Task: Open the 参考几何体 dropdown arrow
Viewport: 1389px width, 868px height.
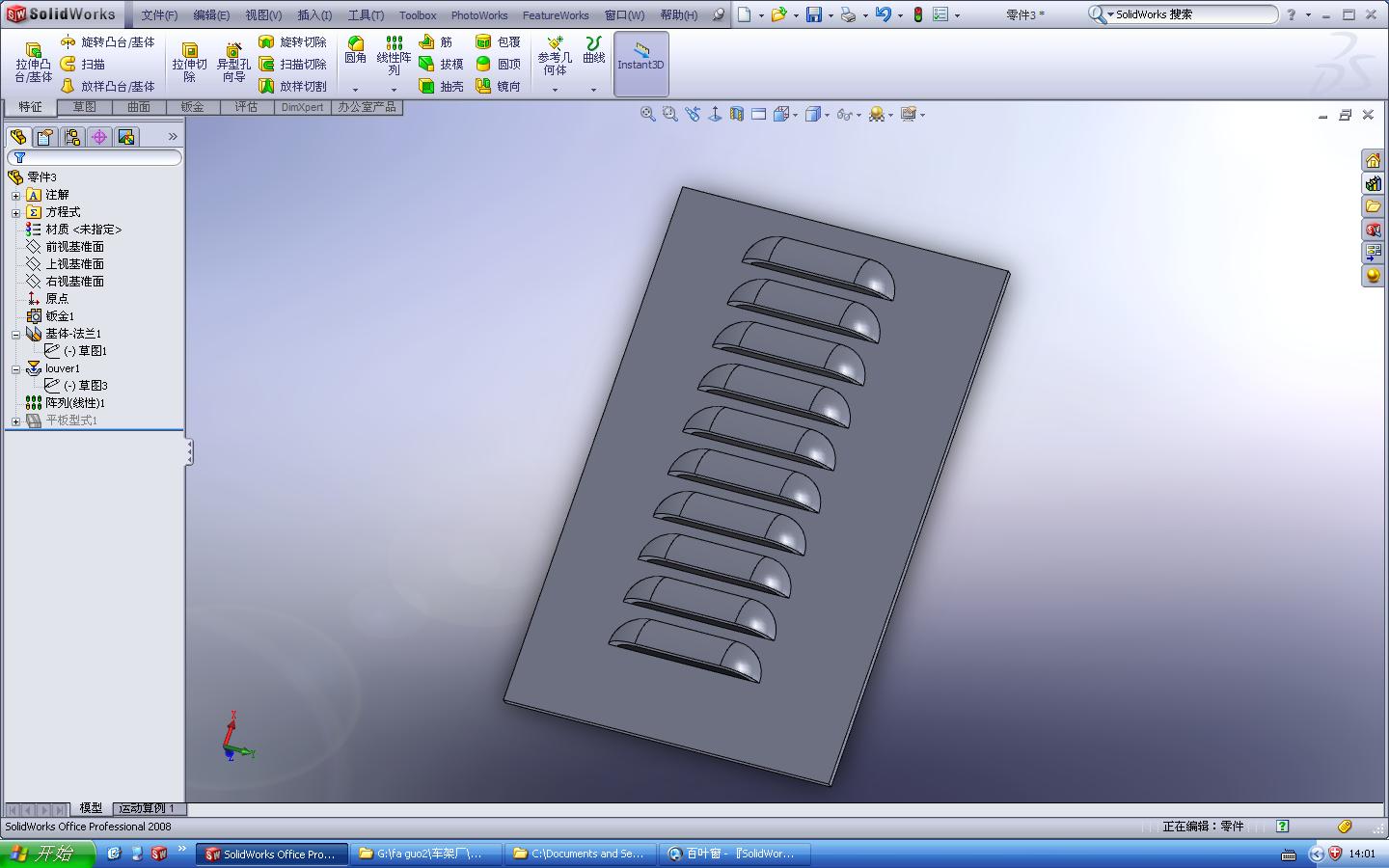Action: [x=555, y=90]
